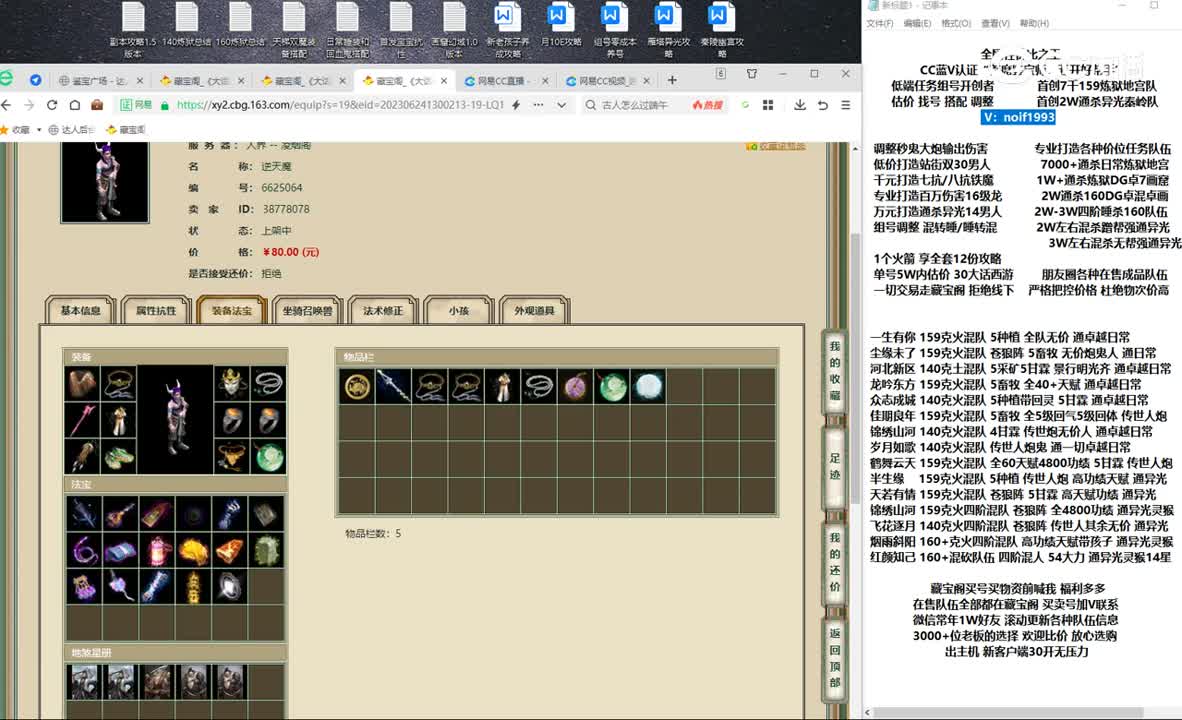Viewport: 1182px width, 720px height.
Task: Open the 达人后台 bookmark
Action: coord(72,130)
